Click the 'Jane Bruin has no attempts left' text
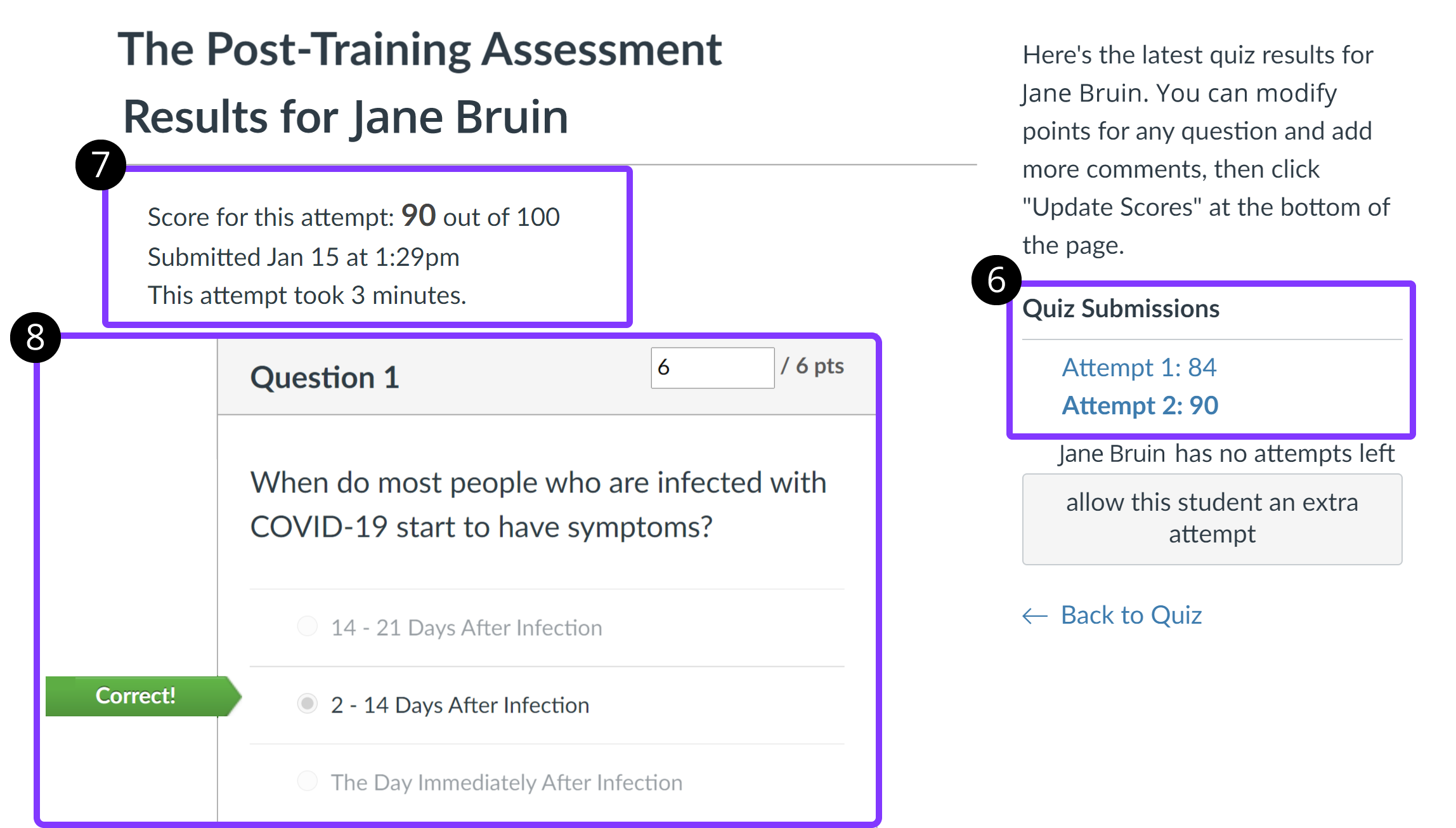 [1226, 454]
